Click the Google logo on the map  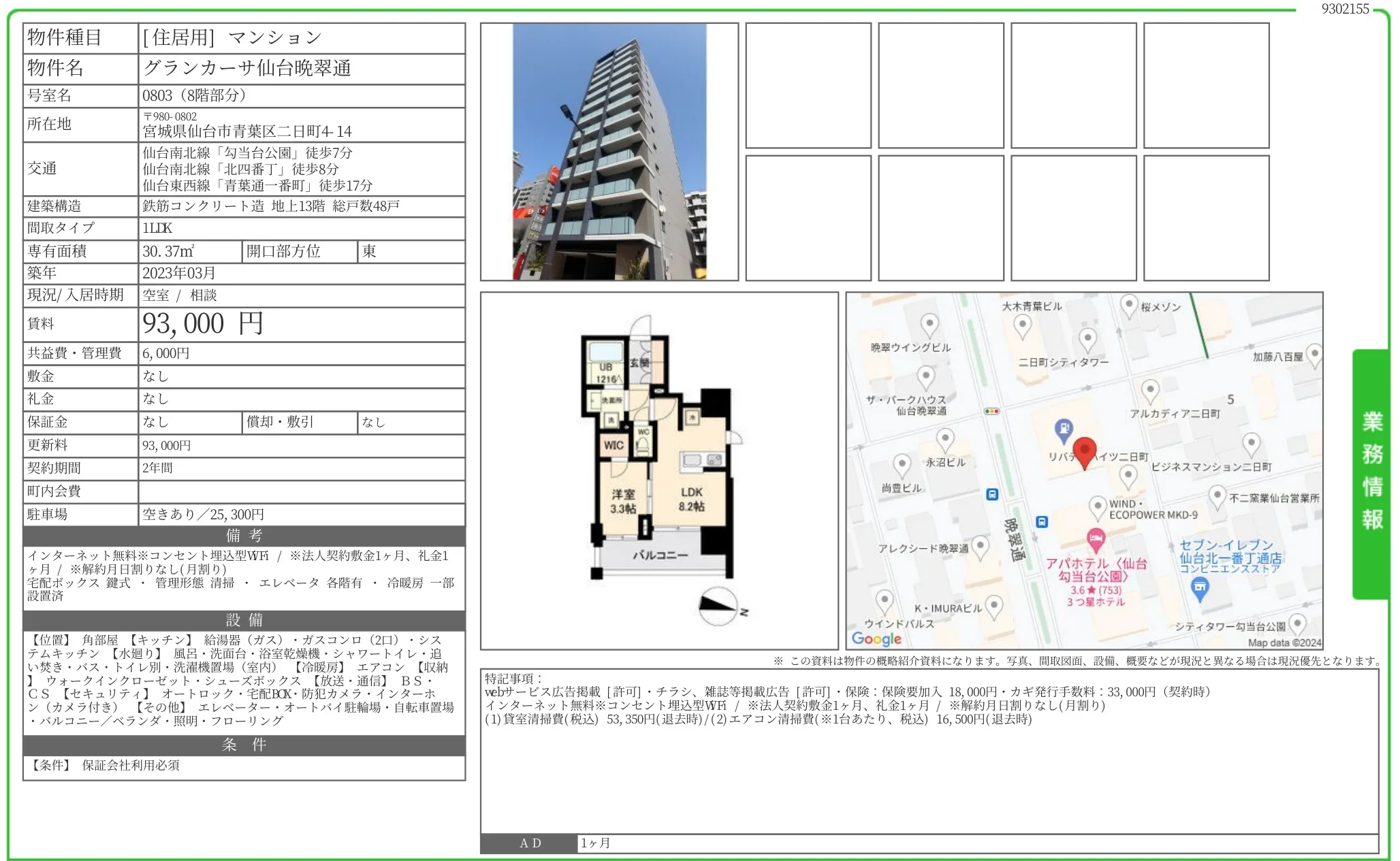[878, 638]
